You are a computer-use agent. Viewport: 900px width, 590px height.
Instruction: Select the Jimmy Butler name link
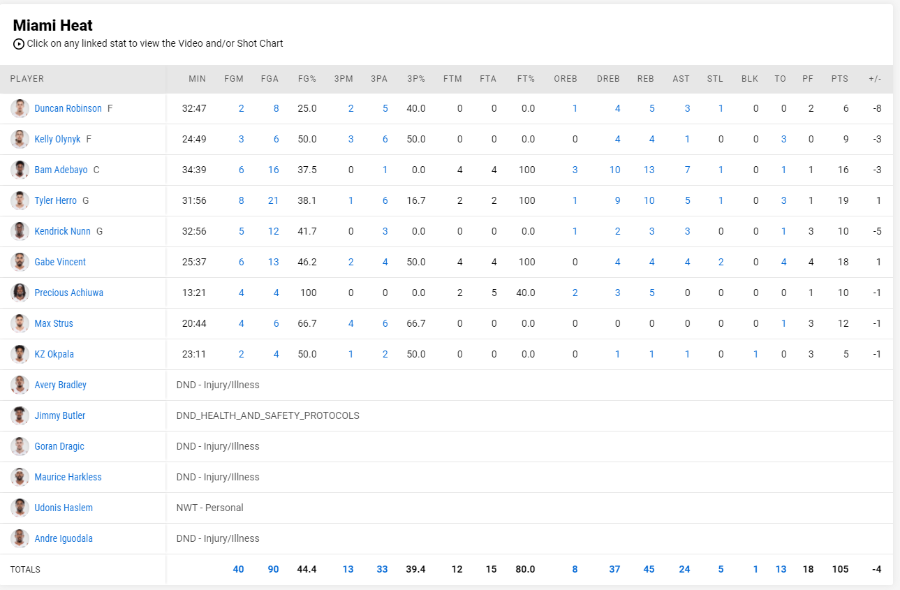(x=60, y=416)
